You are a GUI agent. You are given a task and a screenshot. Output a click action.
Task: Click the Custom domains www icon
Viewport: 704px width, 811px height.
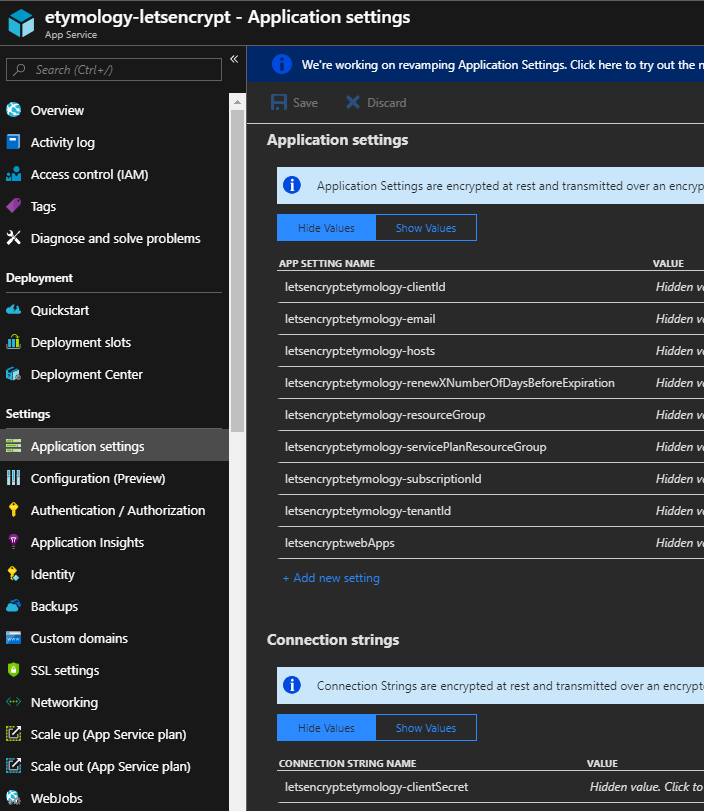[13, 638]
